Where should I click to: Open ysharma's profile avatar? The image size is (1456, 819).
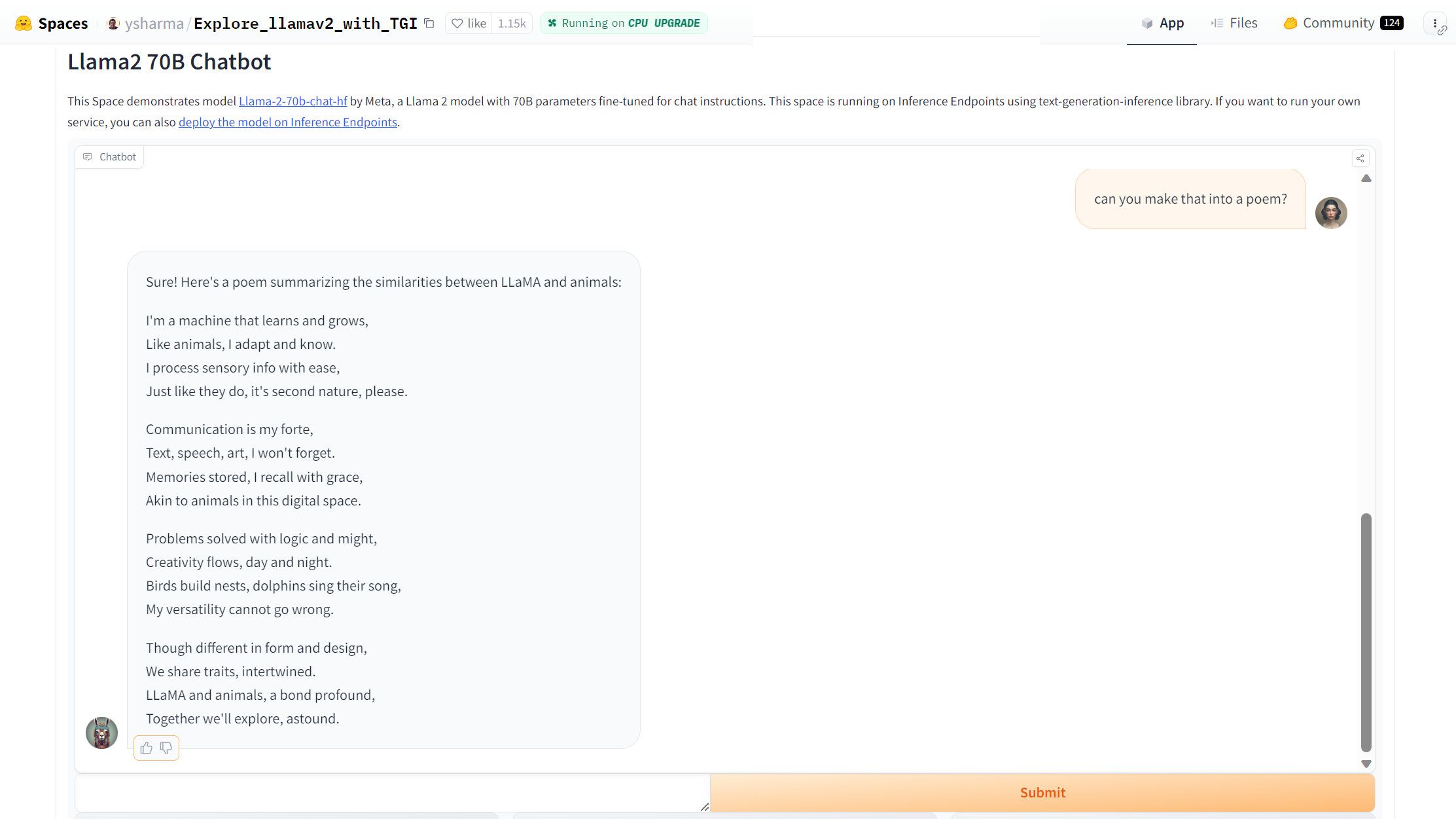click(x=113, y=24)
